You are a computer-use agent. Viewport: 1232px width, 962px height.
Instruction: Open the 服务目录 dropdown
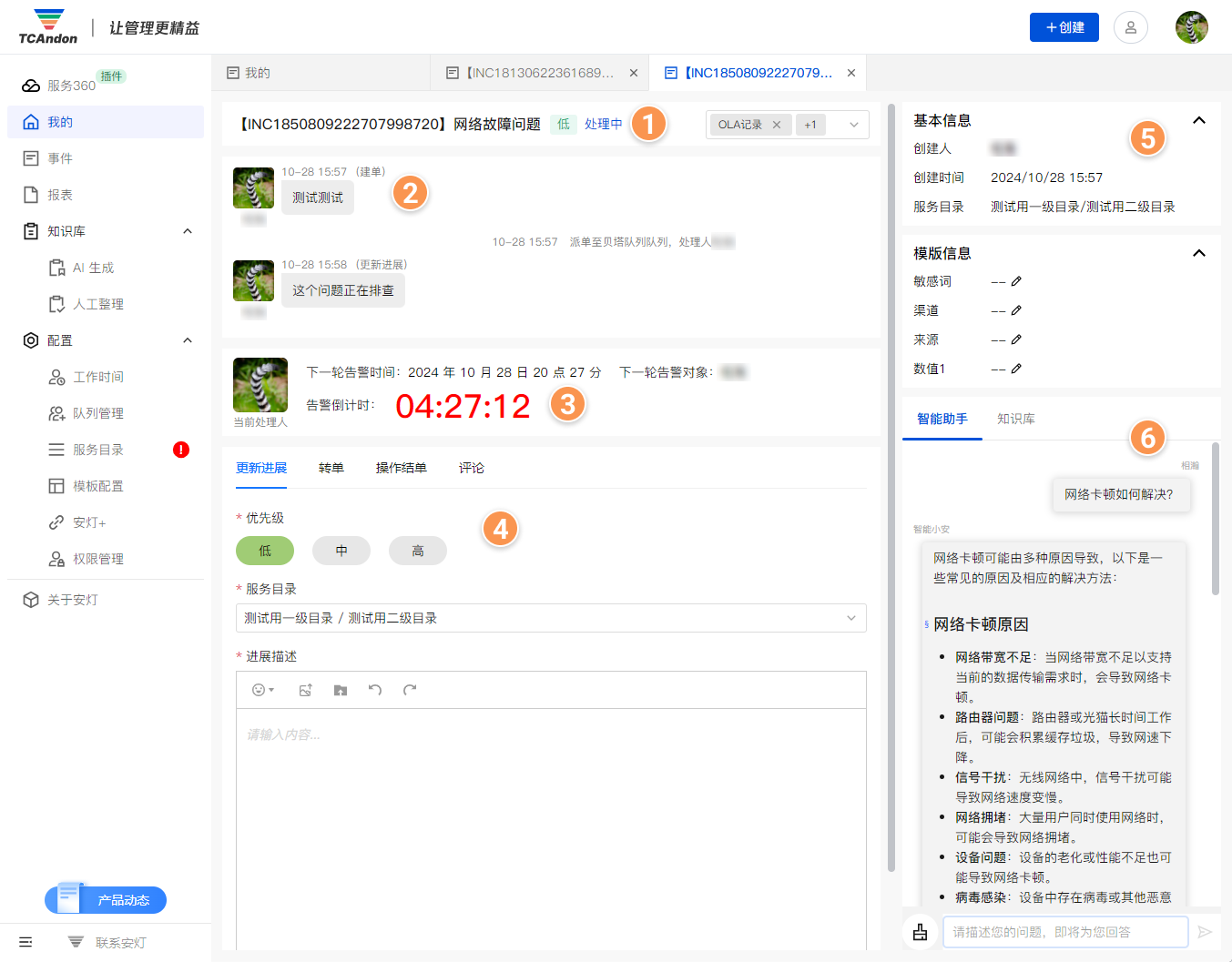point(550,618)
